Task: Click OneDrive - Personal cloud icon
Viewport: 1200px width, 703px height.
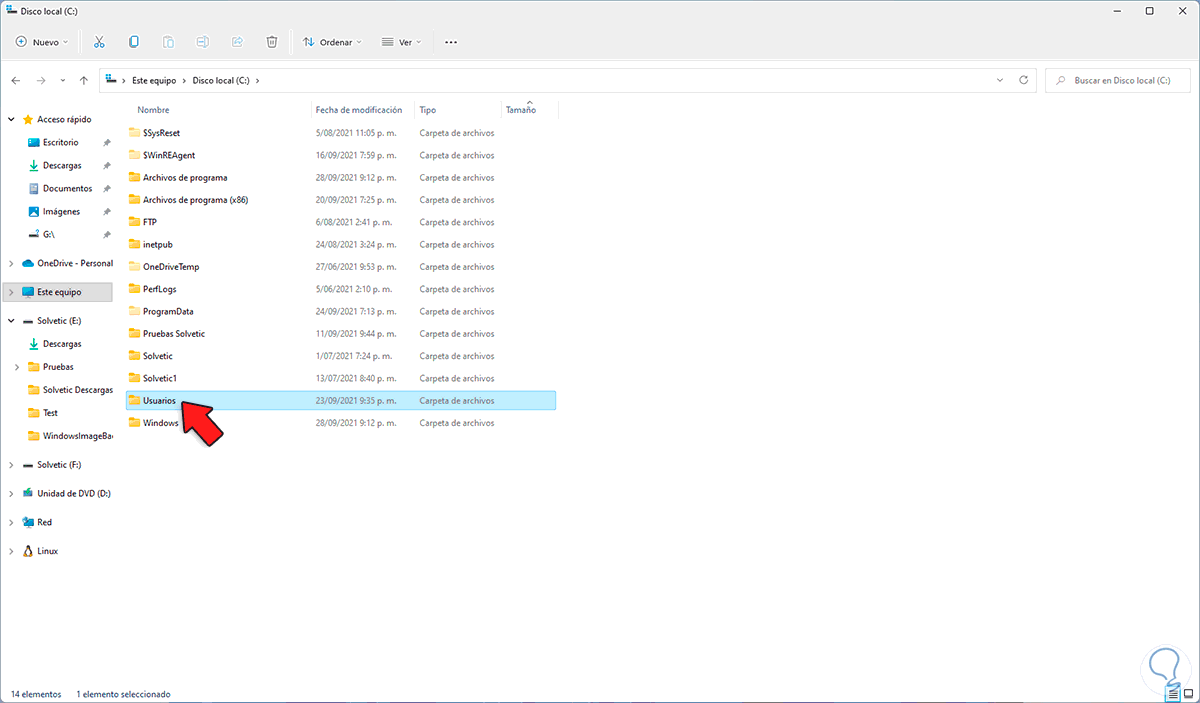Action: [28, 264]
